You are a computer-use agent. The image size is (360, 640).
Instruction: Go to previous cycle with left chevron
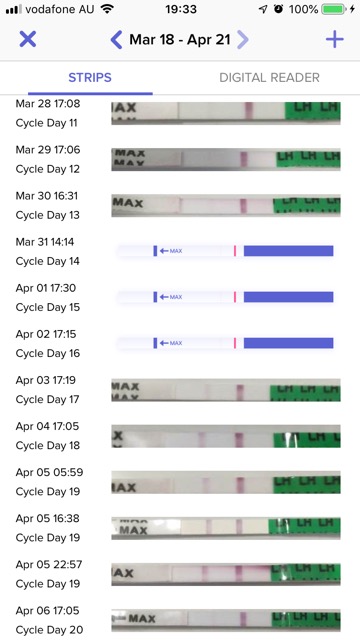click(x=116, y=40)
